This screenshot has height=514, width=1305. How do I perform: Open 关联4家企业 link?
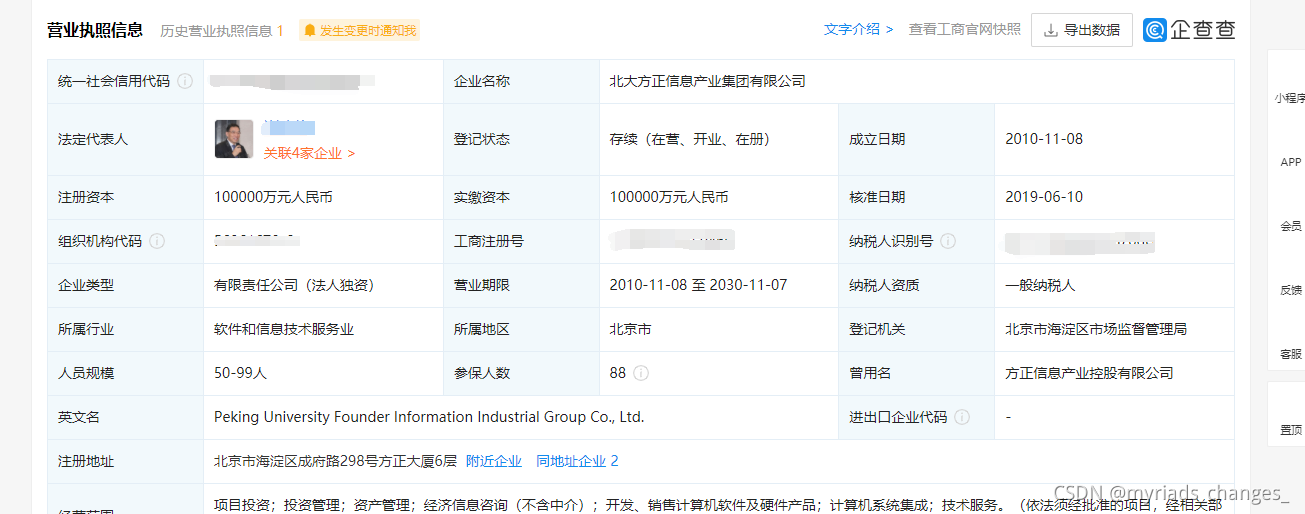[309, 153]
